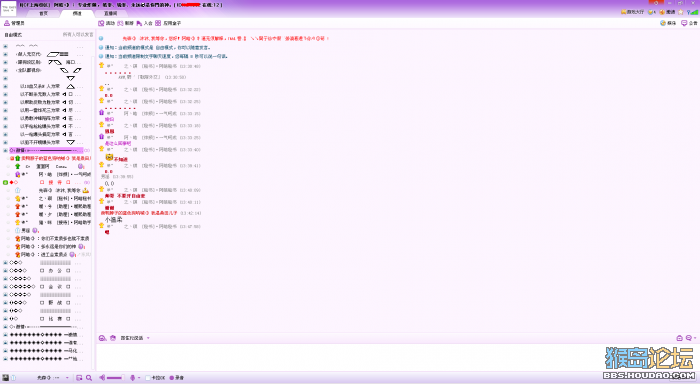Select the 办公 channel name
This screenshot has height=384, width=700.
pyautogui.click(x=55, y=271)
